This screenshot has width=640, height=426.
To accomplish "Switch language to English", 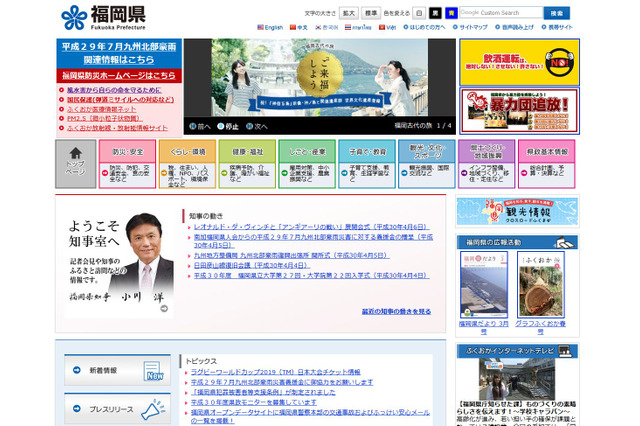I will pyautogui.click(x=270, y=27).
